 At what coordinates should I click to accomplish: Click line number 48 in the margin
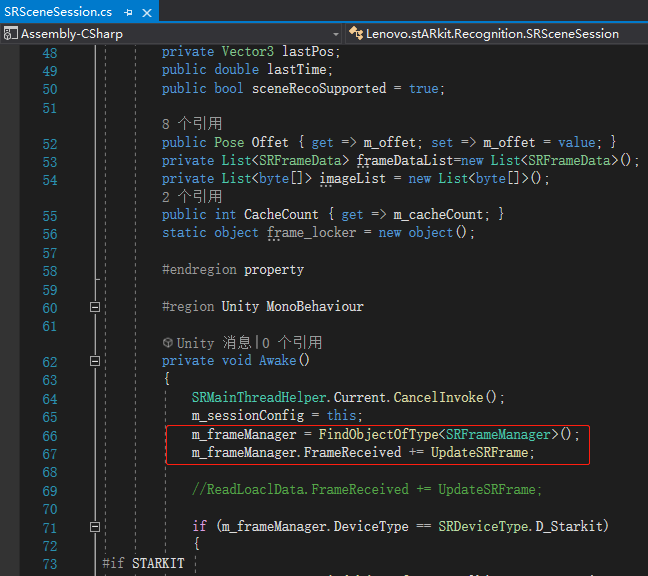(50, 53)
